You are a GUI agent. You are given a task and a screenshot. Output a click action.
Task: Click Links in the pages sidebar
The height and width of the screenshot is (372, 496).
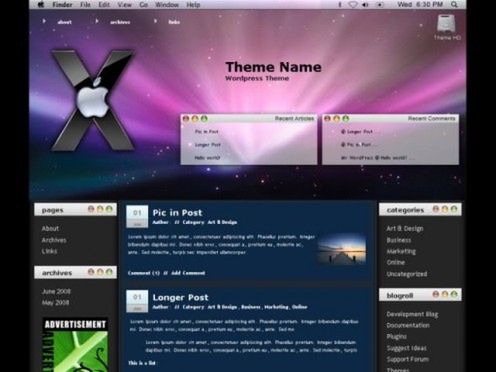[49, 251]
